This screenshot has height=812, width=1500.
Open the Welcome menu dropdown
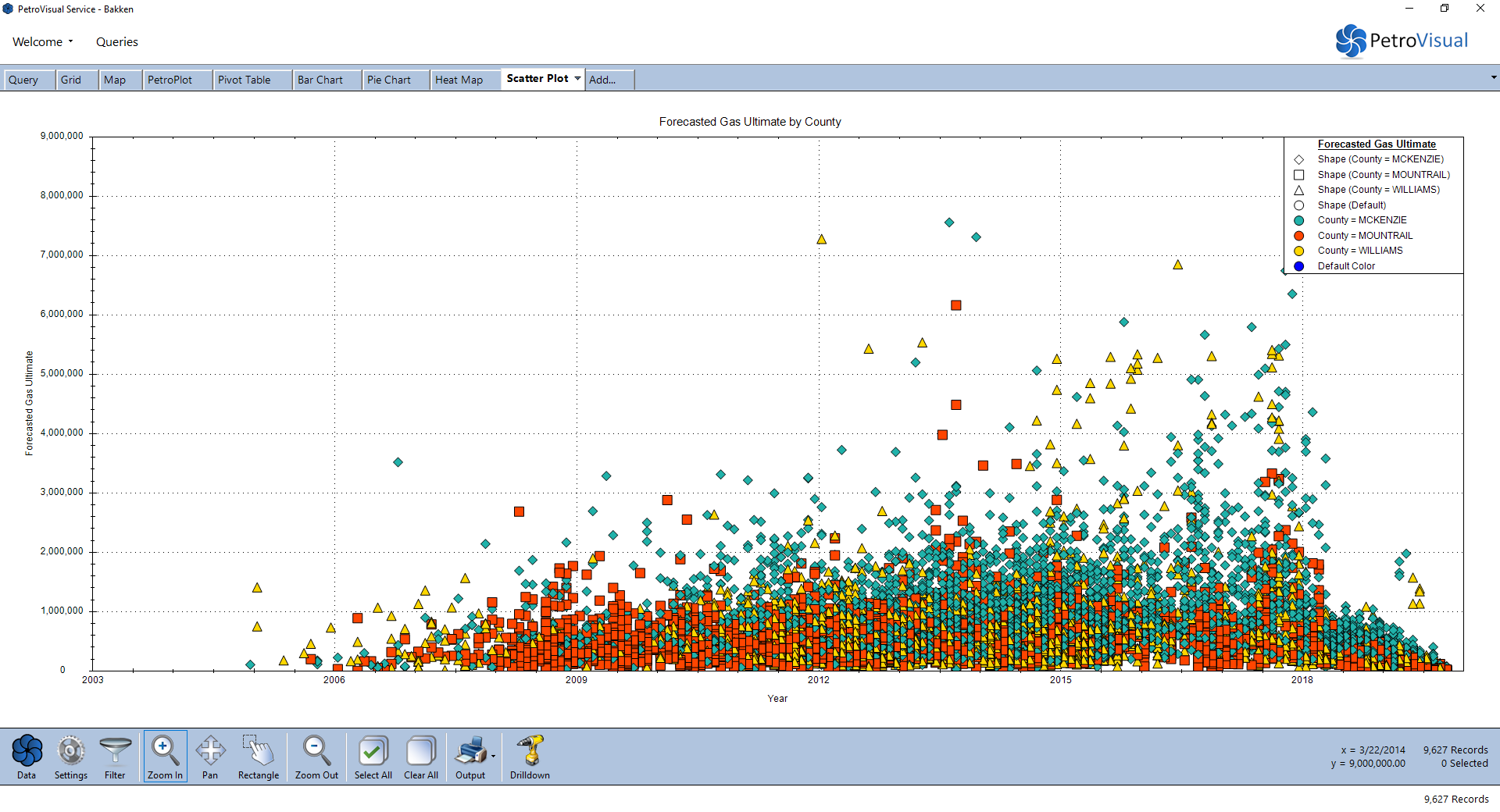(x=42, y=42)
